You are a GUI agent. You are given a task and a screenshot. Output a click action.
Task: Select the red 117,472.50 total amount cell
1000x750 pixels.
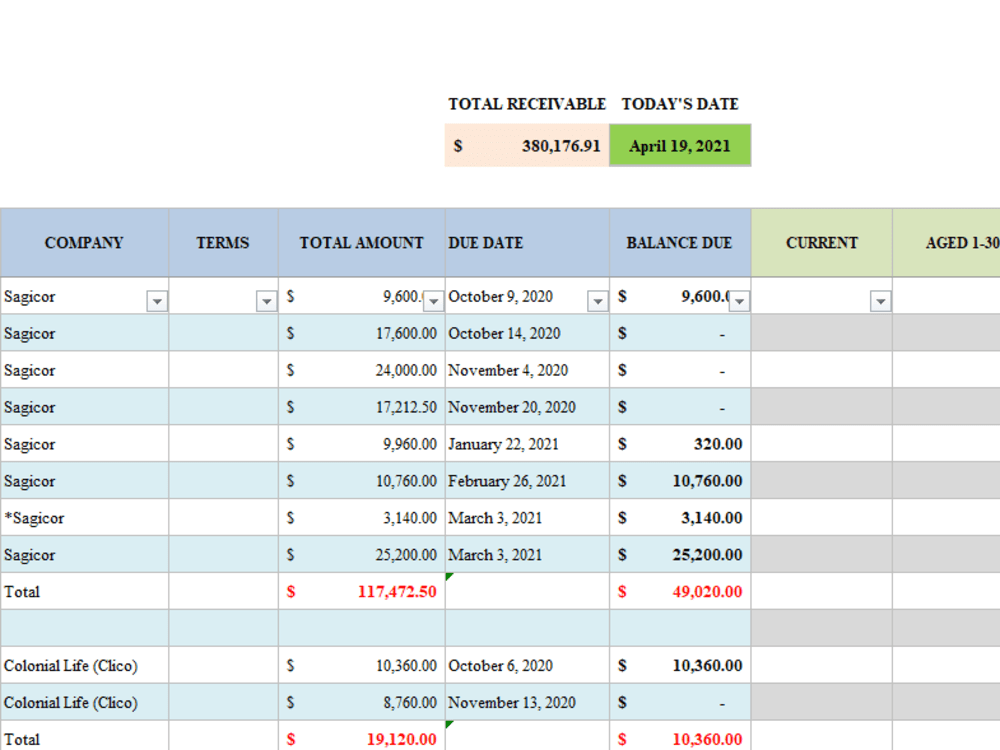pos(361,591)
